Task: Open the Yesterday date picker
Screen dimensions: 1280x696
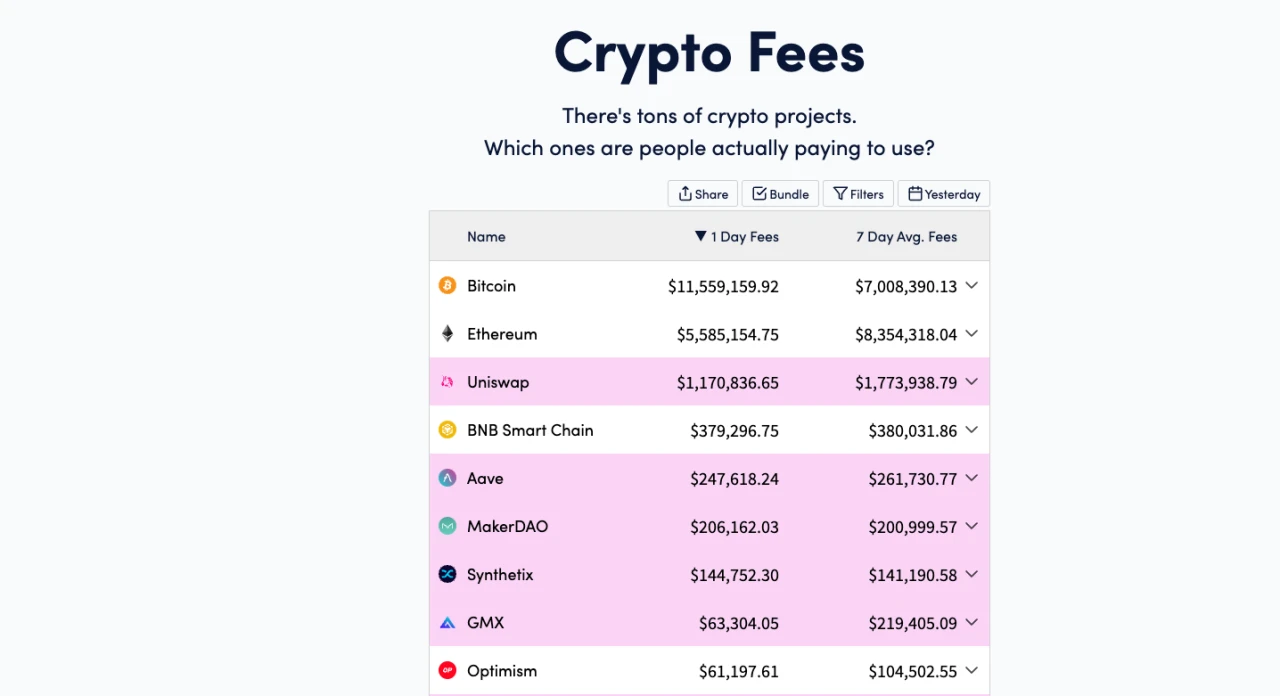Action: tap(943, 194)
